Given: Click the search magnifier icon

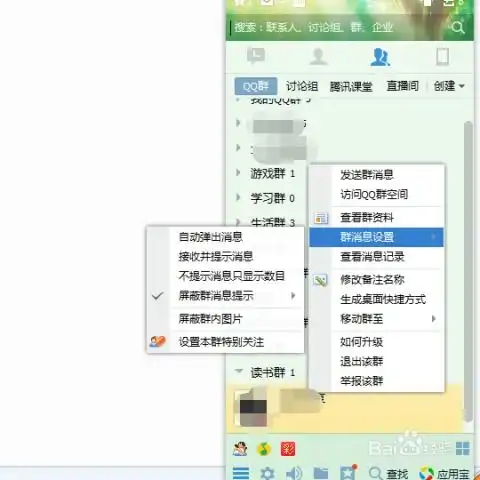Looking at the screenshot, I should click(x=458, y=27).
